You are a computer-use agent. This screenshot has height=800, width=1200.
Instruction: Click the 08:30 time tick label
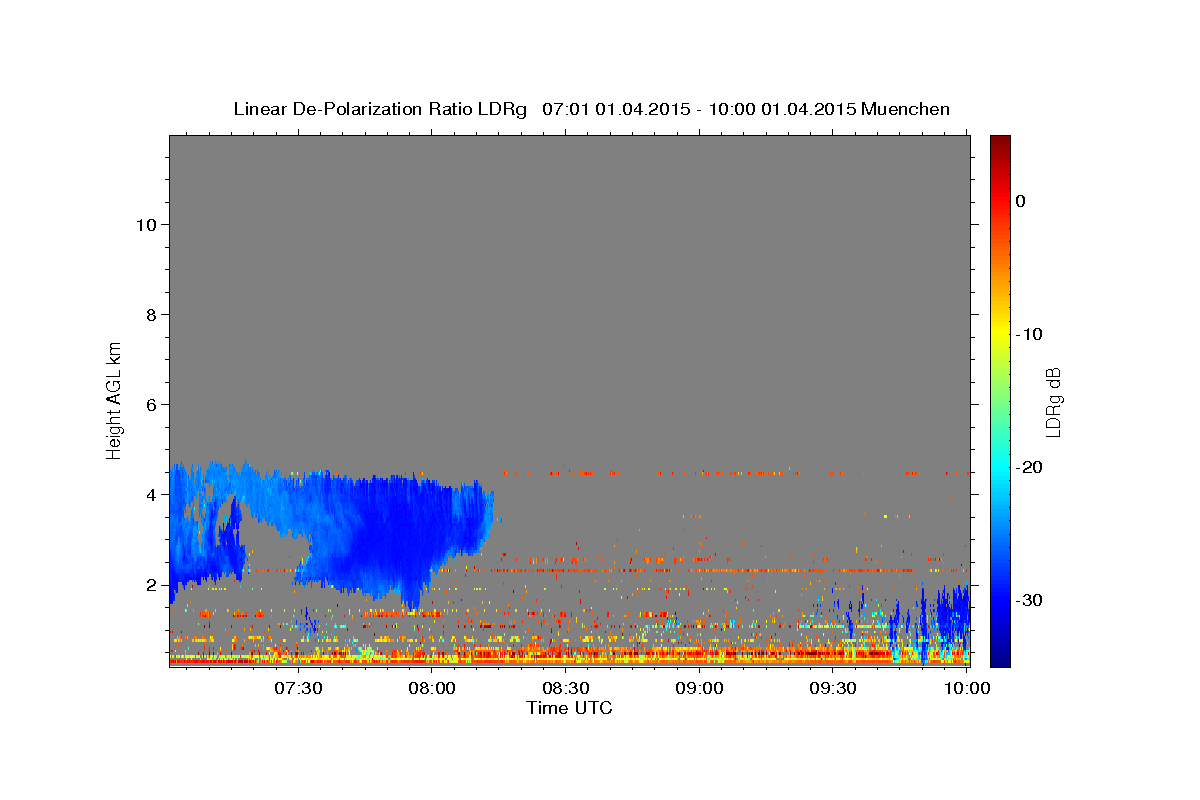point(565,689)
